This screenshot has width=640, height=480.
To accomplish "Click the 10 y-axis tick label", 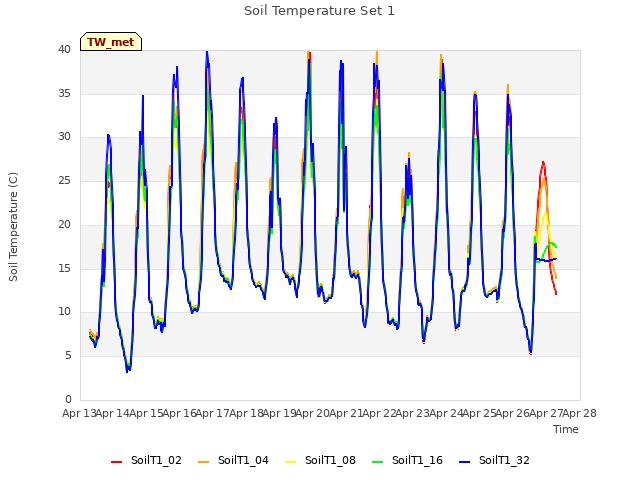I will 64,312.
